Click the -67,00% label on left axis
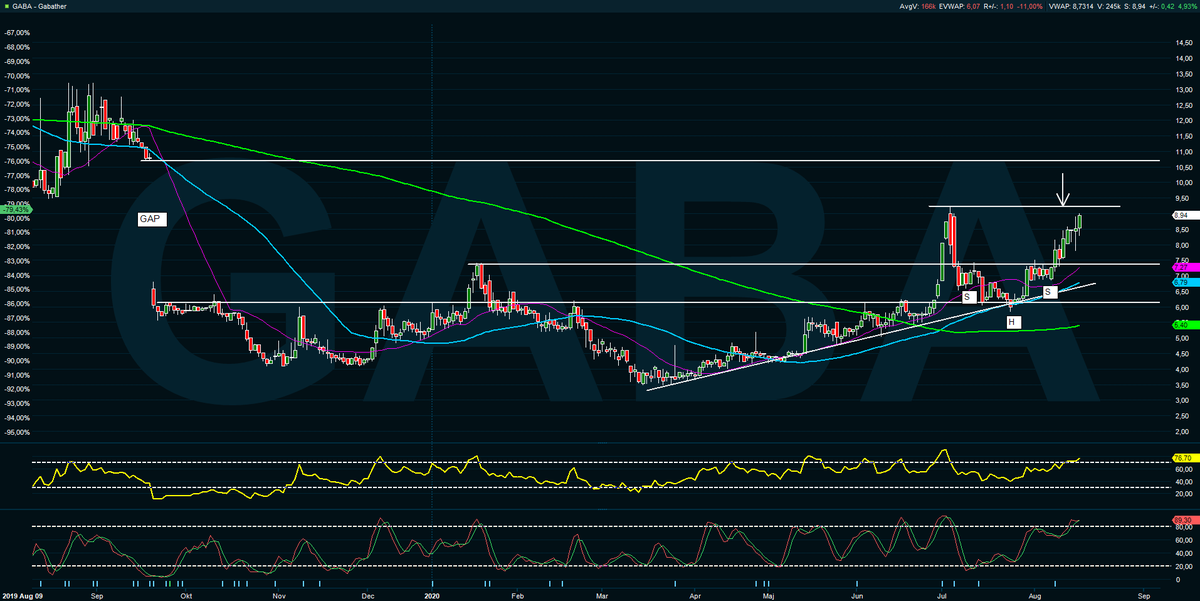The height and width of the screenshot is (601, 1200). (x=16, y=32)
